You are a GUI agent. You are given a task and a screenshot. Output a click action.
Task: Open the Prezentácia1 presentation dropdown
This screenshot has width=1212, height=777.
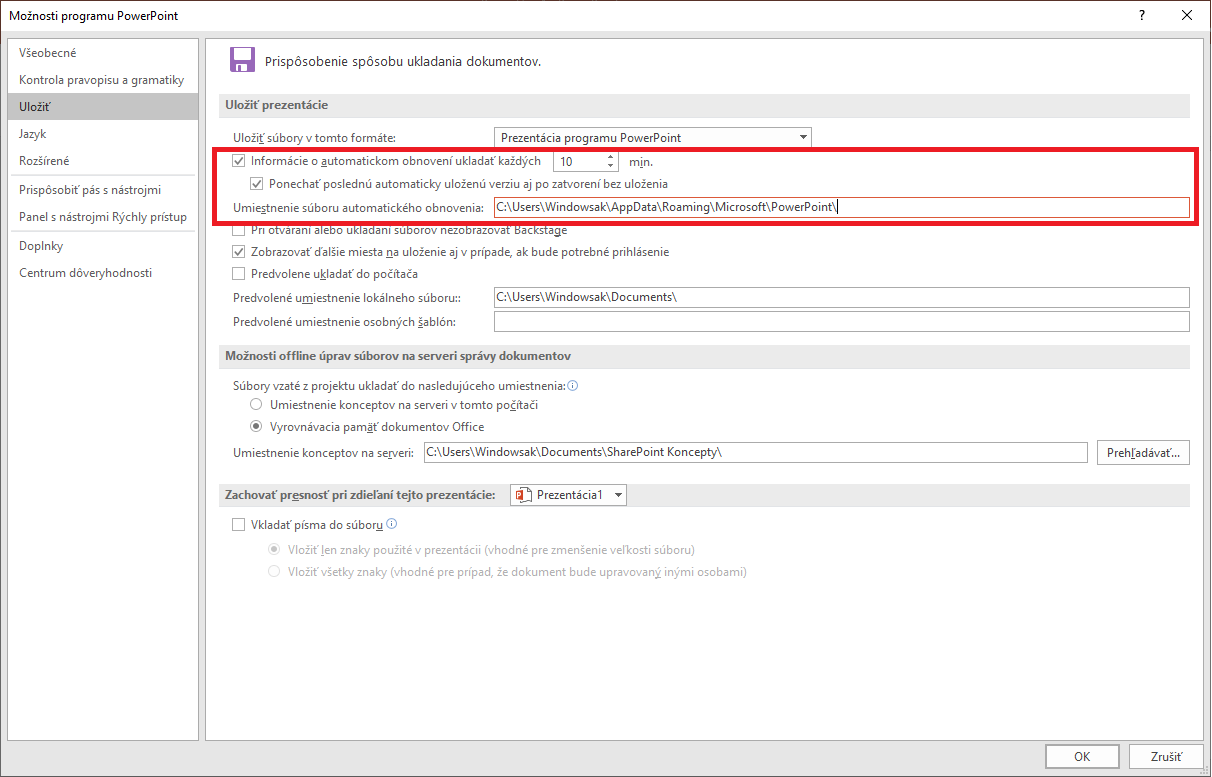tap(568, 495)
